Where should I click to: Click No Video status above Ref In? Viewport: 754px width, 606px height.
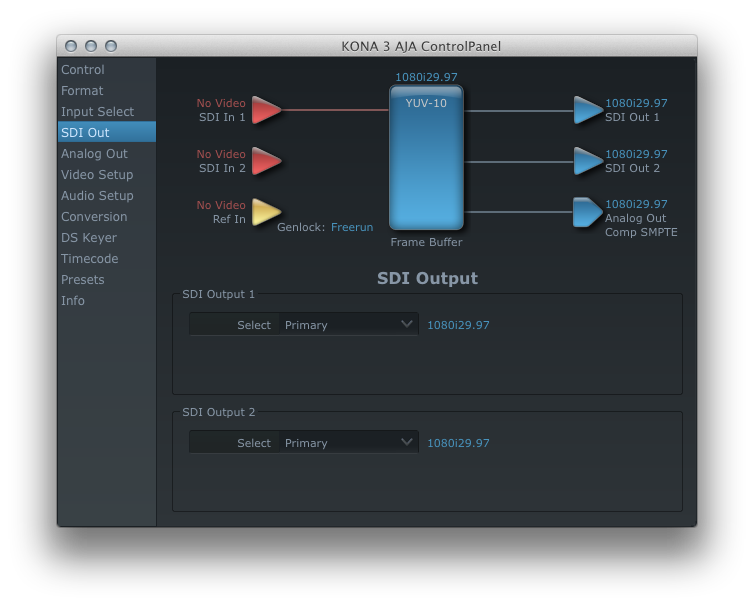coord(221,205)
